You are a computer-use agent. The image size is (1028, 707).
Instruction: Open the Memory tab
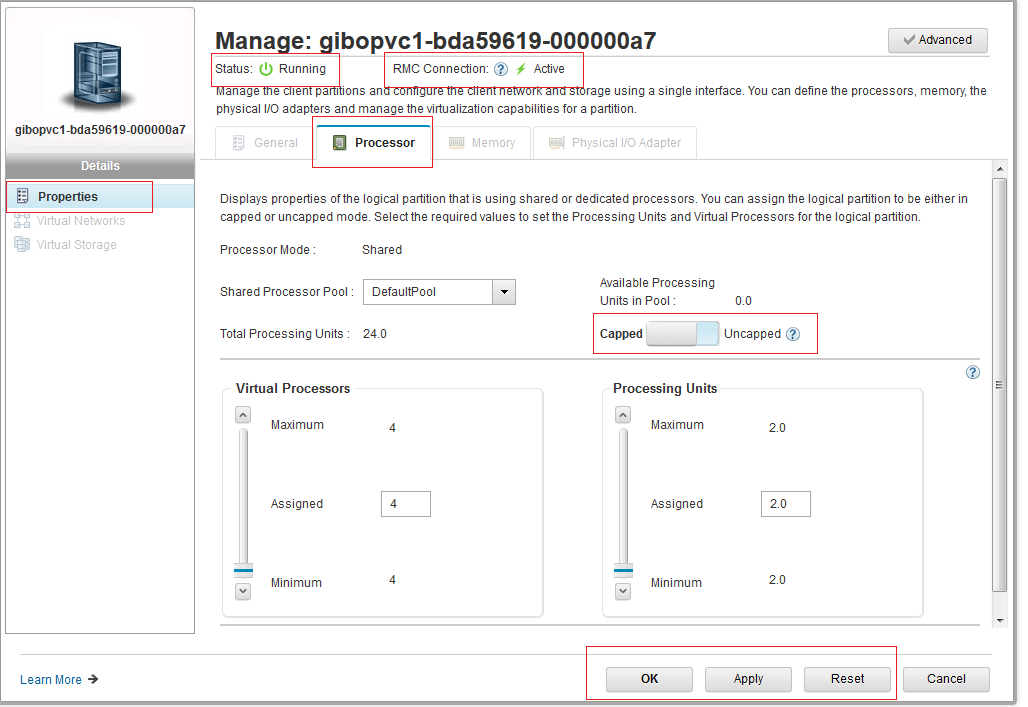(482, 143)
